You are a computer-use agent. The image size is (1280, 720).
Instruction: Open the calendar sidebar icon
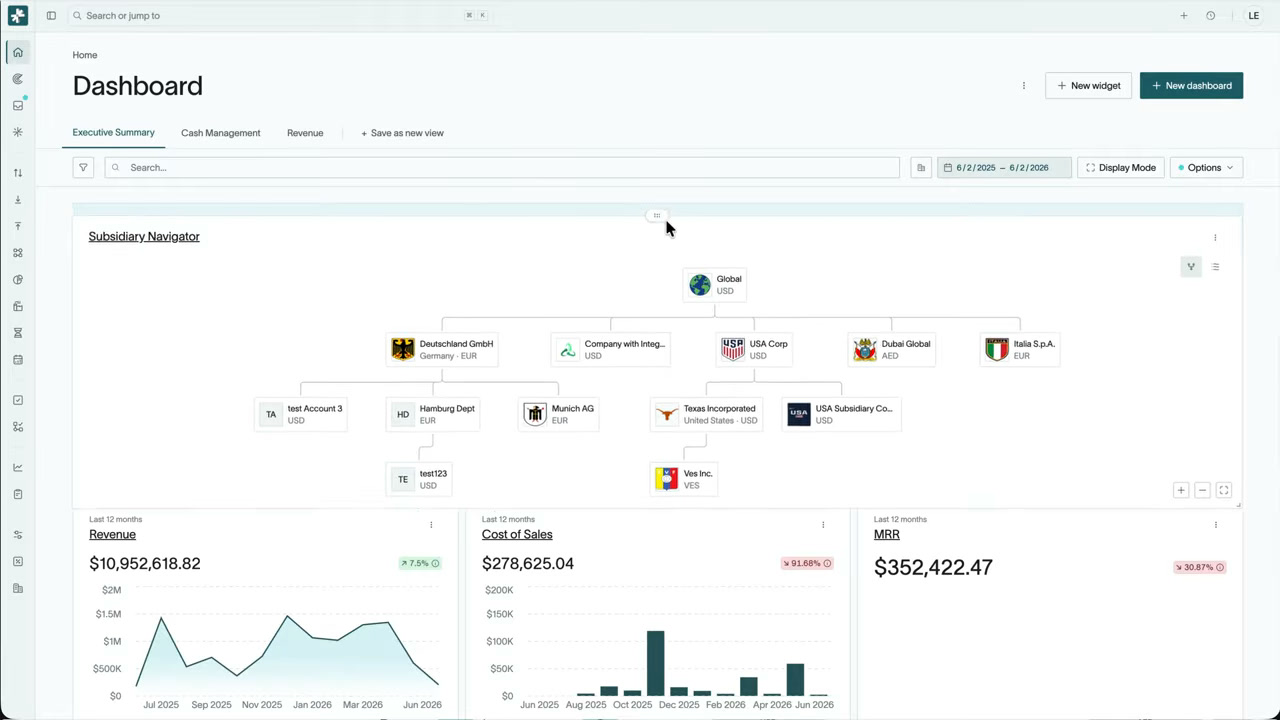(x=18, y=360)
